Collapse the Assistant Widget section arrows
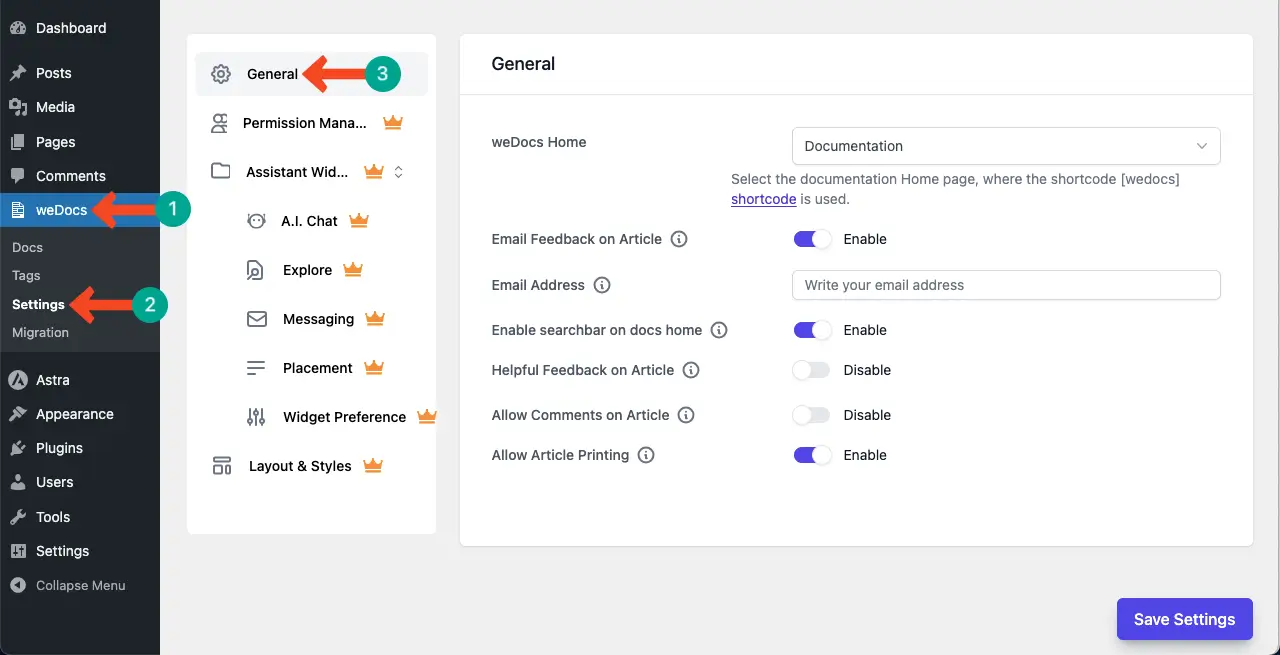 [x=398, y=172]
